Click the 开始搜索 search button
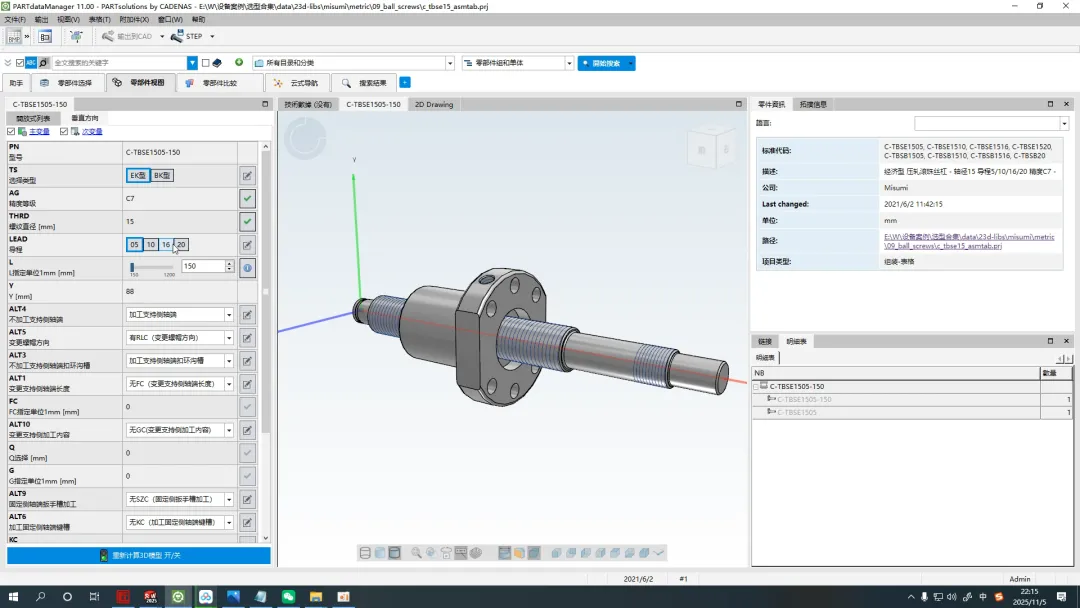Image resolution: width=1080 pixels, height=608 pixels. click(606, 63)
